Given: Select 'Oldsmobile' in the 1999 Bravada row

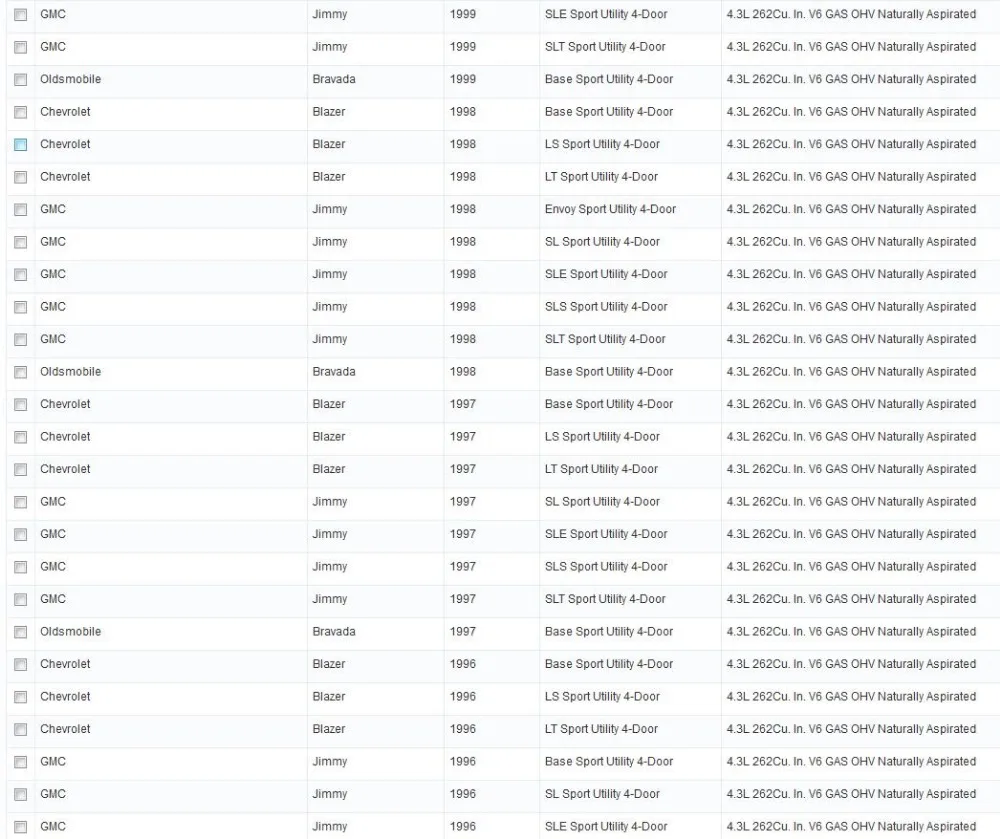Looking at the screenshot, I should click(70, 79).
